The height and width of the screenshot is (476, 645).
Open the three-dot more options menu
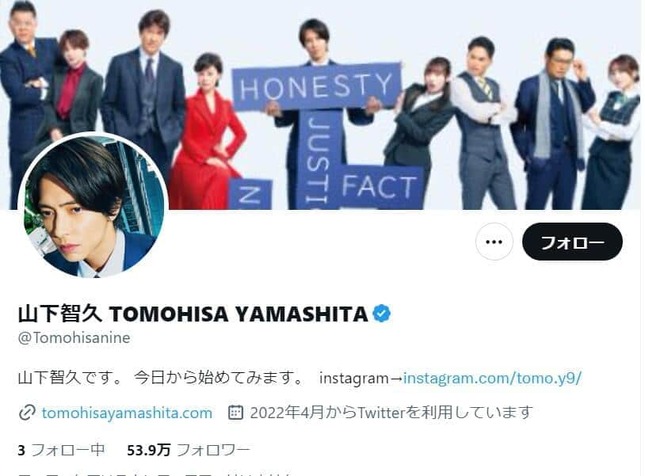click(x=494, y=241)
